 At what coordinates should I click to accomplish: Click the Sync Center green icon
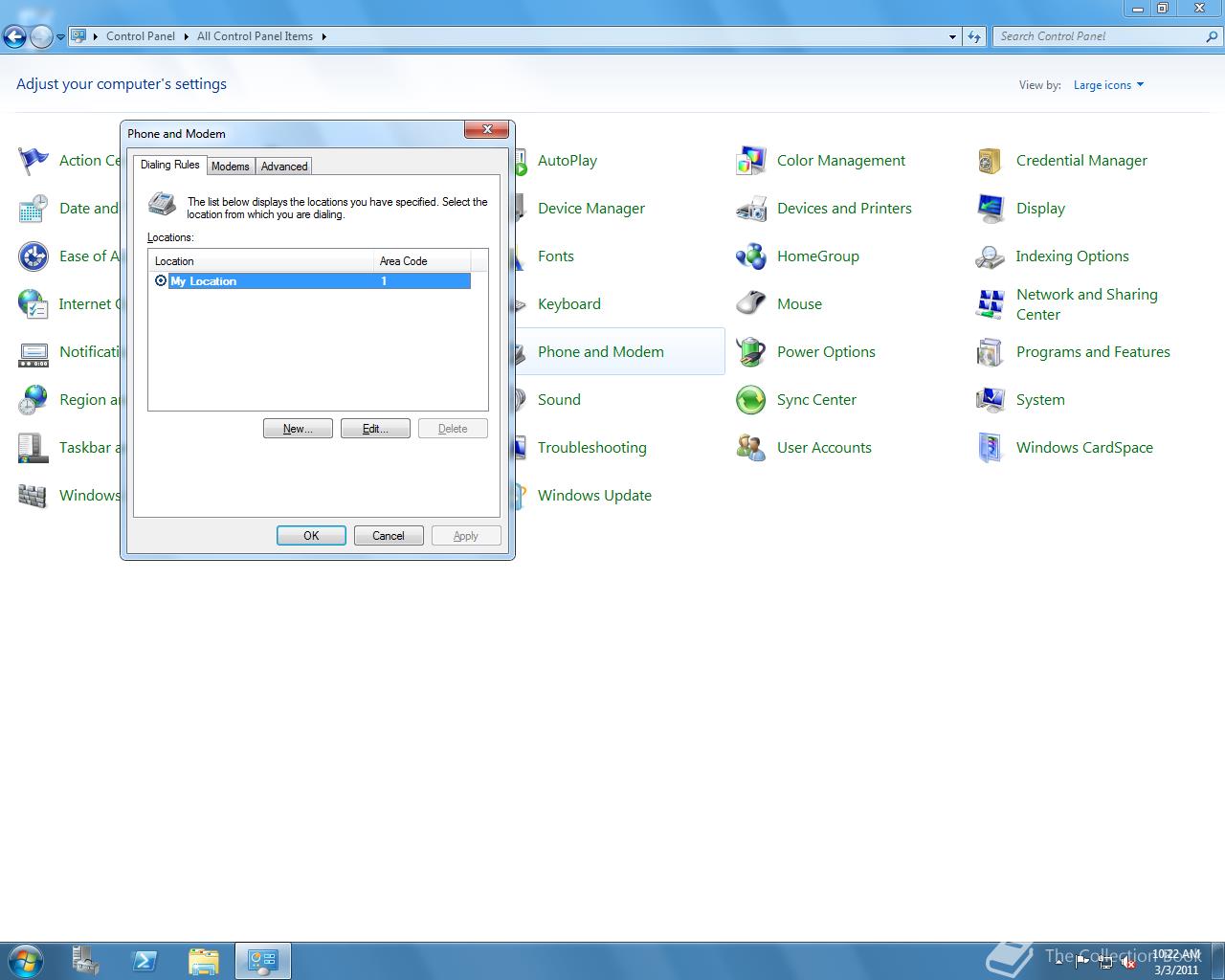(751, 400)
